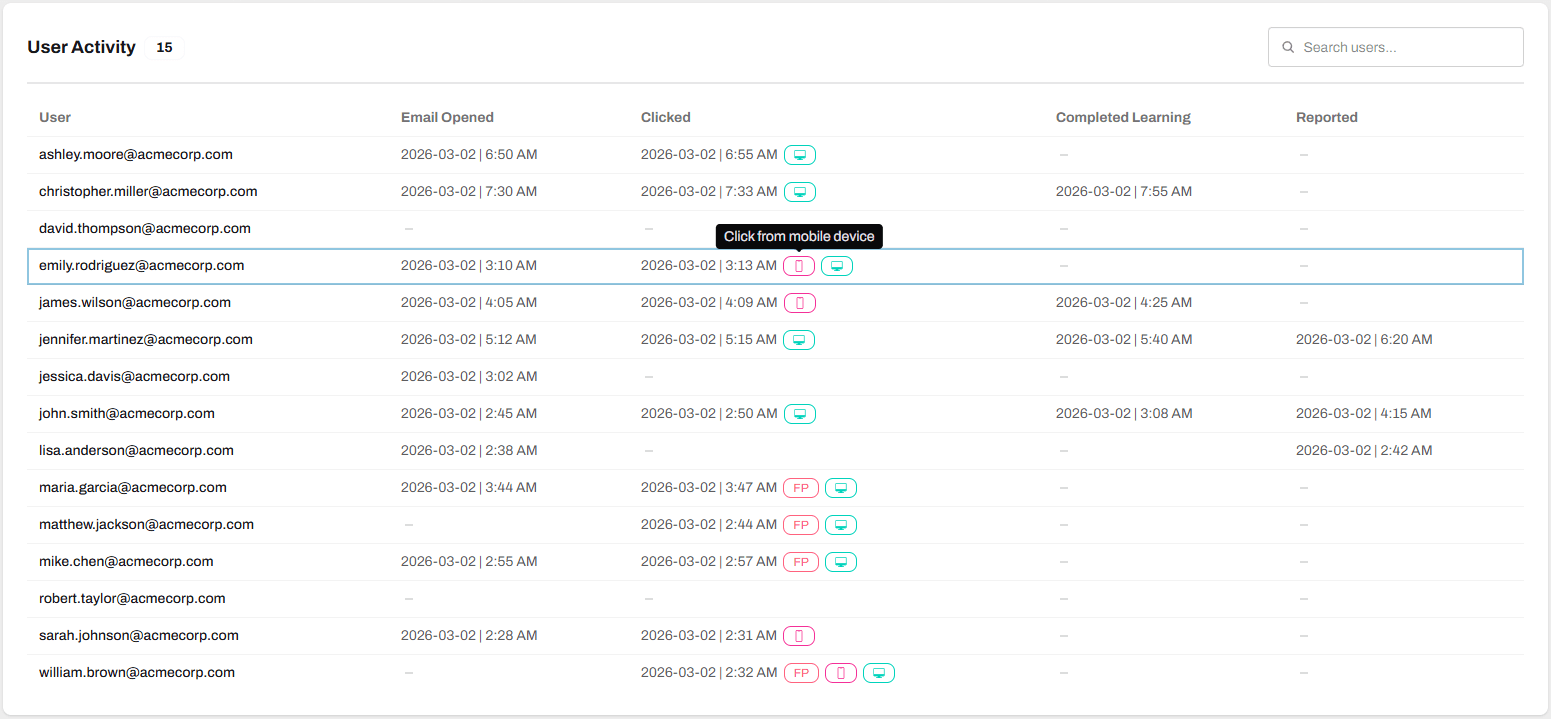Click the user count badge showing 15
1551x719 pixels.
pos(165,46)
